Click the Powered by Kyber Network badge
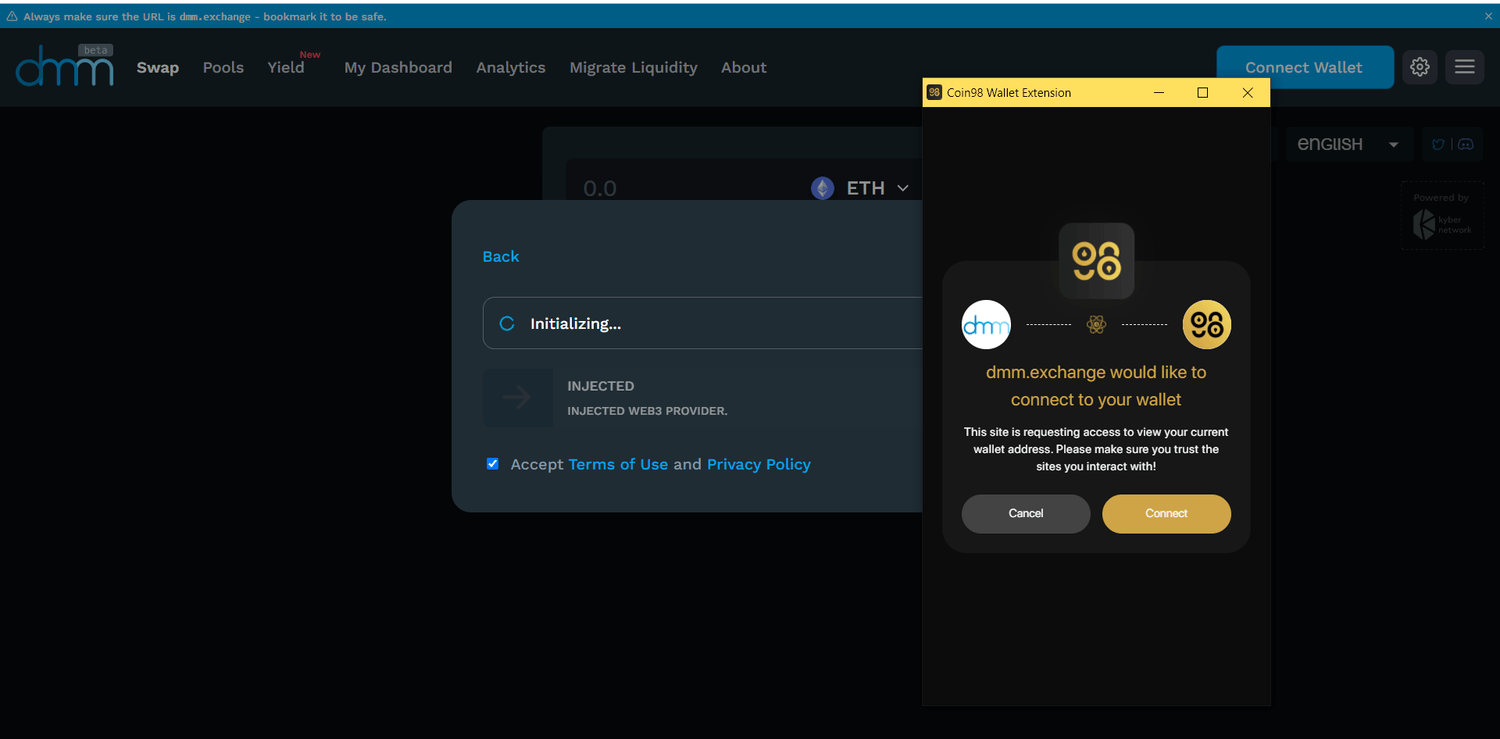Image resolution: width=1500 pixels, height=739 pixels. (x=1441, y=216)
